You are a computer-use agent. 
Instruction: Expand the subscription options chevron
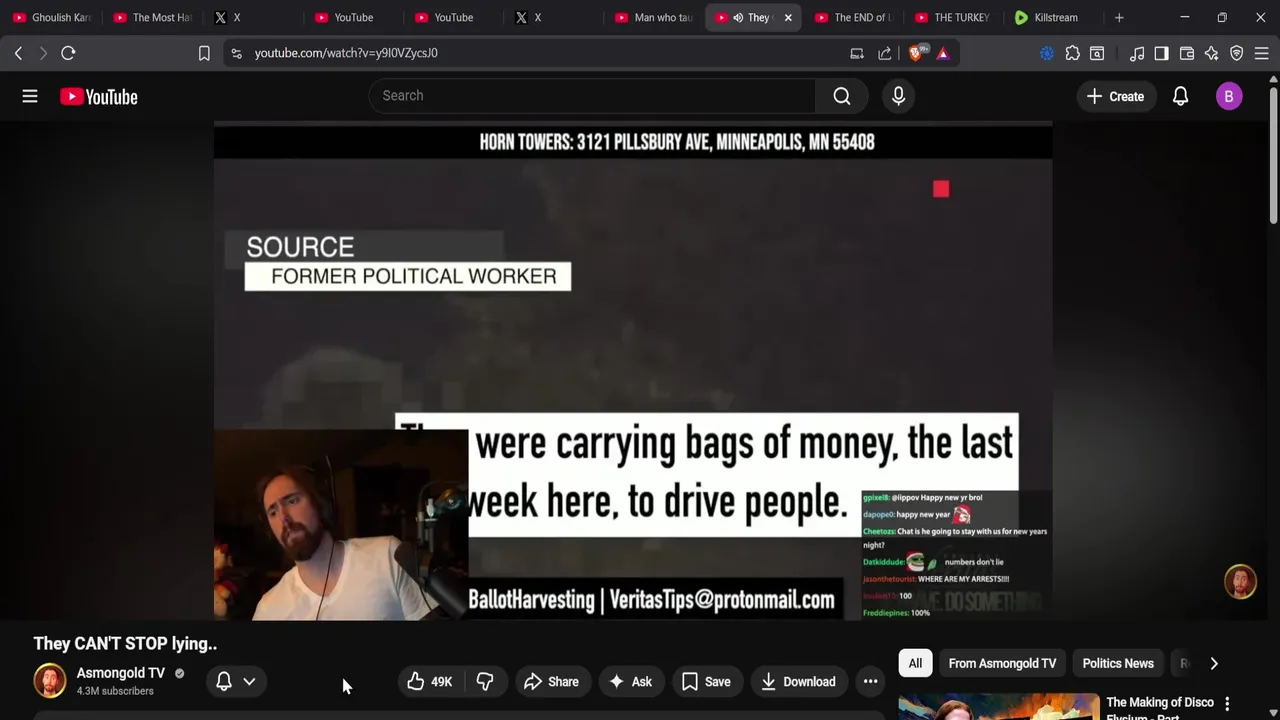(x=249, y=681)
